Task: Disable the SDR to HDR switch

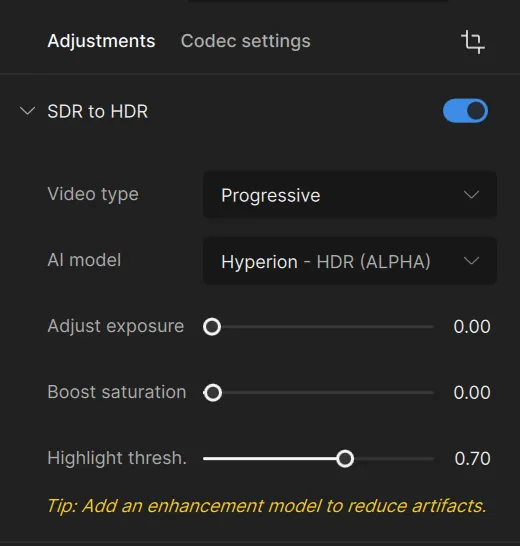Action: pos(465,111)
